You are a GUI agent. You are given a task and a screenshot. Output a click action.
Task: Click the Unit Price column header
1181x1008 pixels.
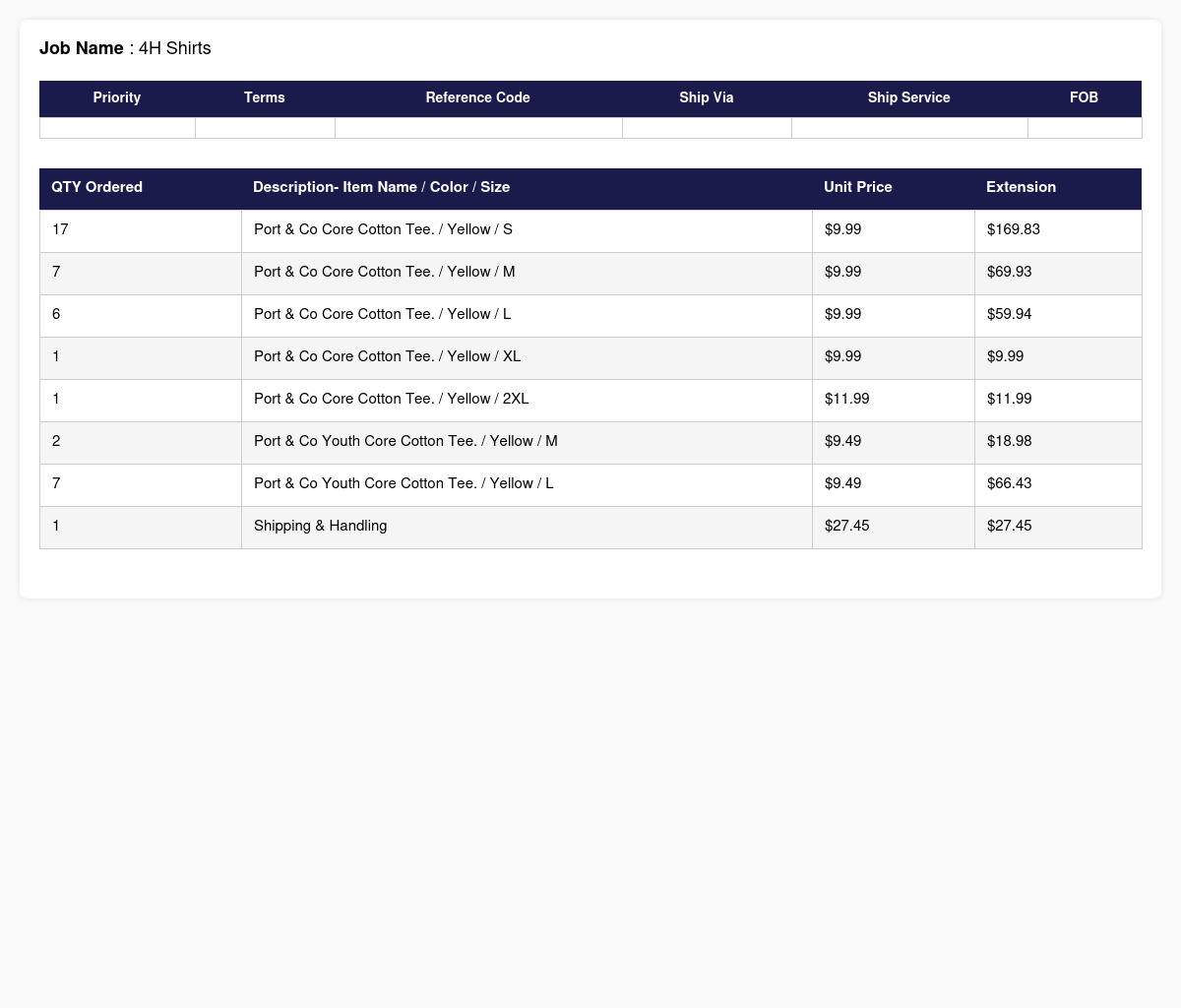[894, 187]
